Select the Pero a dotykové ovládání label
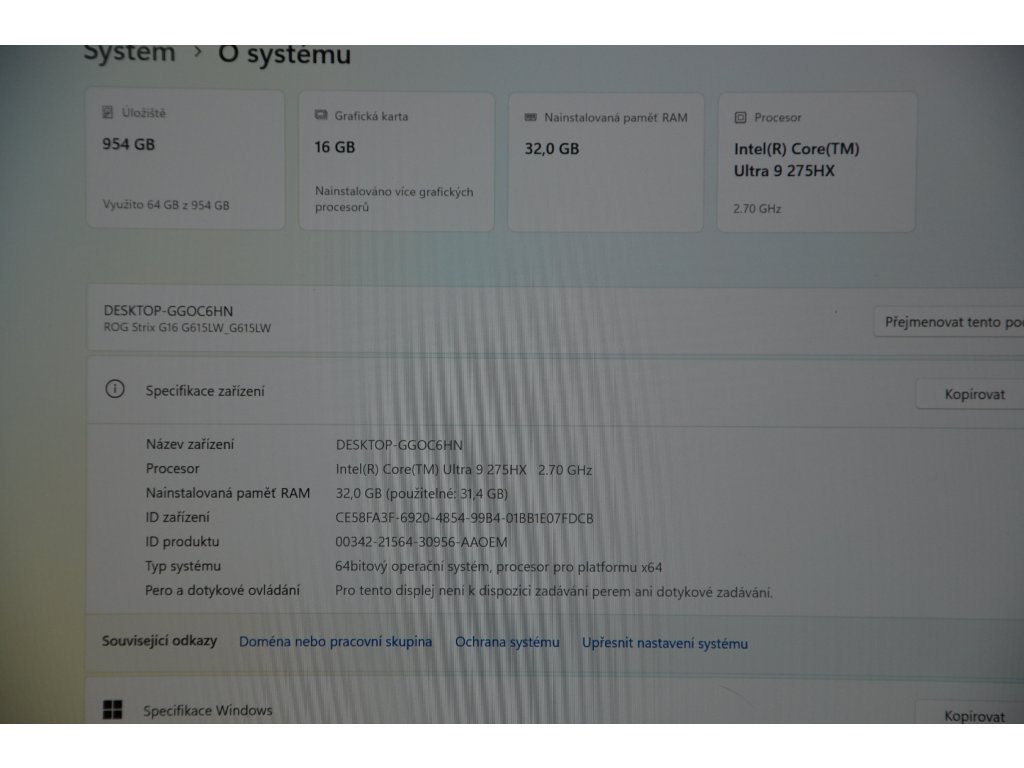 pyautogui.click(x=222, y=590)
